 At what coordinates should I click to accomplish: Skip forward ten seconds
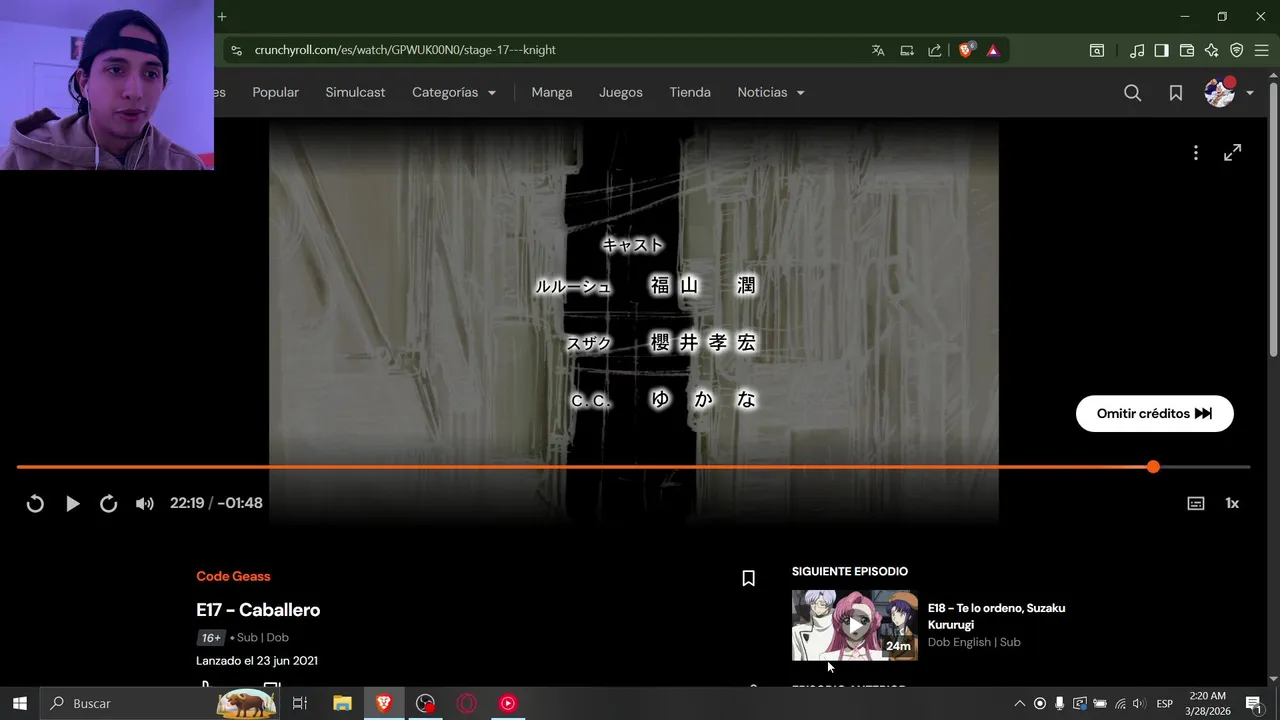108,504
